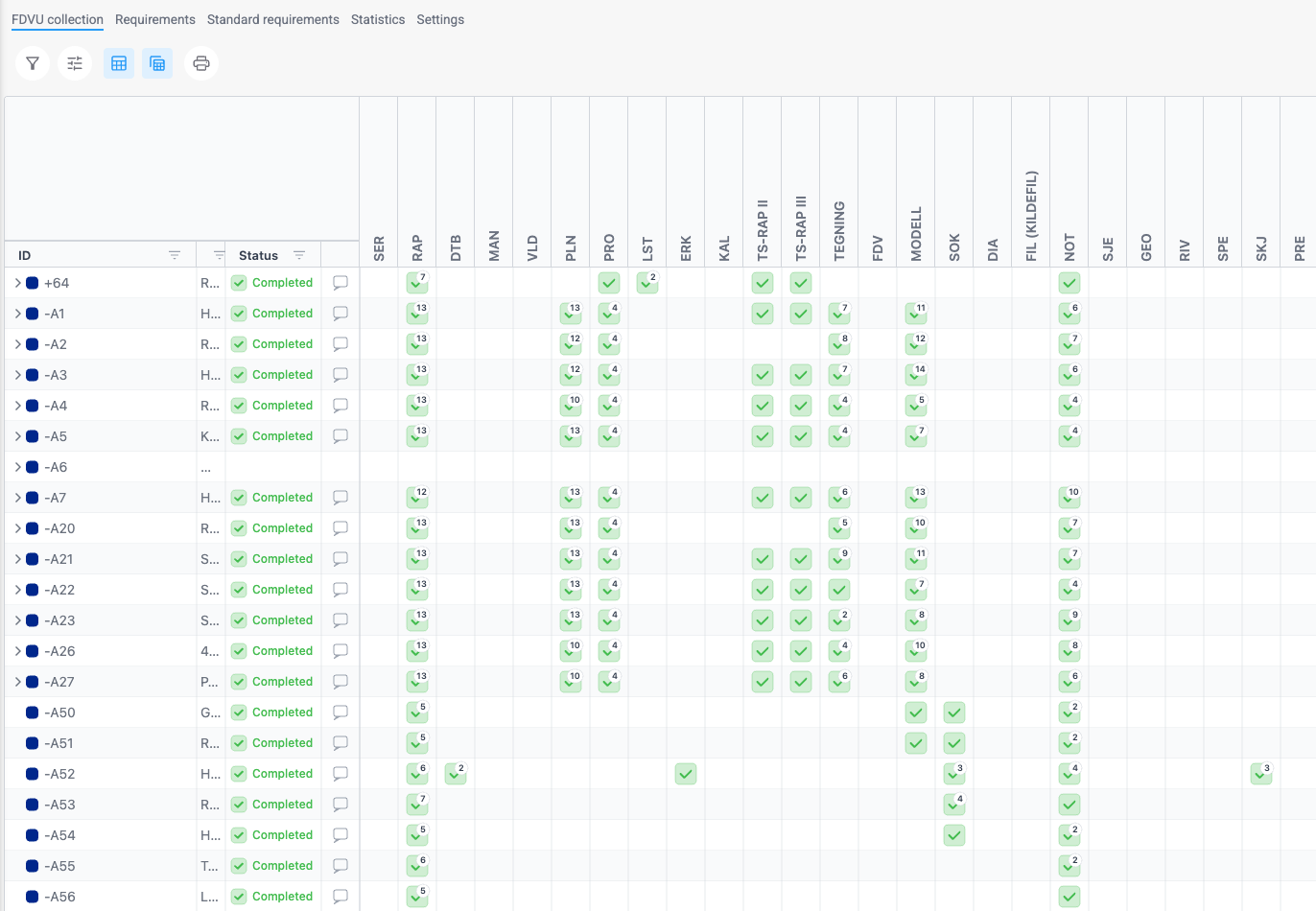Viewport: 1316px width, 911px height.
Task: Open comment bubble for row +64
Action: tap(341, 283)
